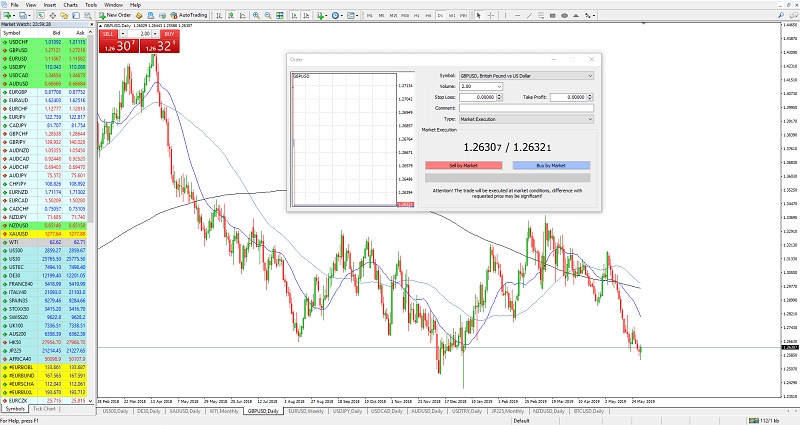Click Buy by Market in Order dialog

[551, 165]
